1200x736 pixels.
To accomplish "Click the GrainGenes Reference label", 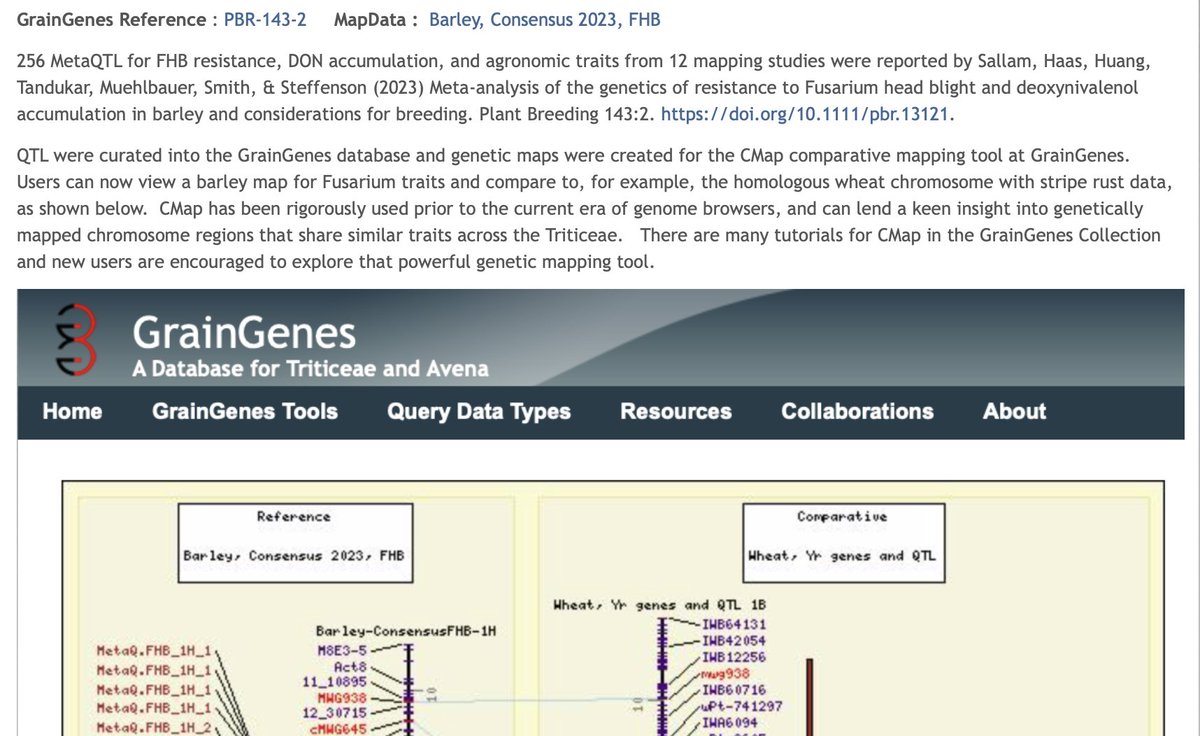I will pos(112,19).
